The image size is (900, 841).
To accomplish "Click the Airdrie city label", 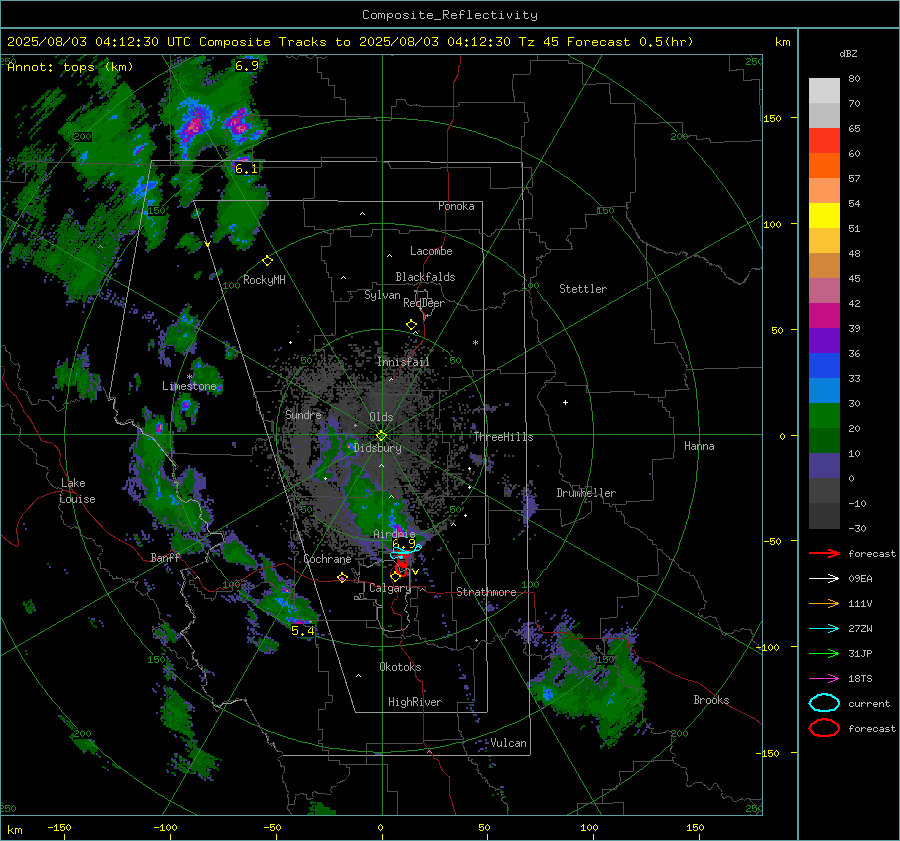I will click(394, 534).
